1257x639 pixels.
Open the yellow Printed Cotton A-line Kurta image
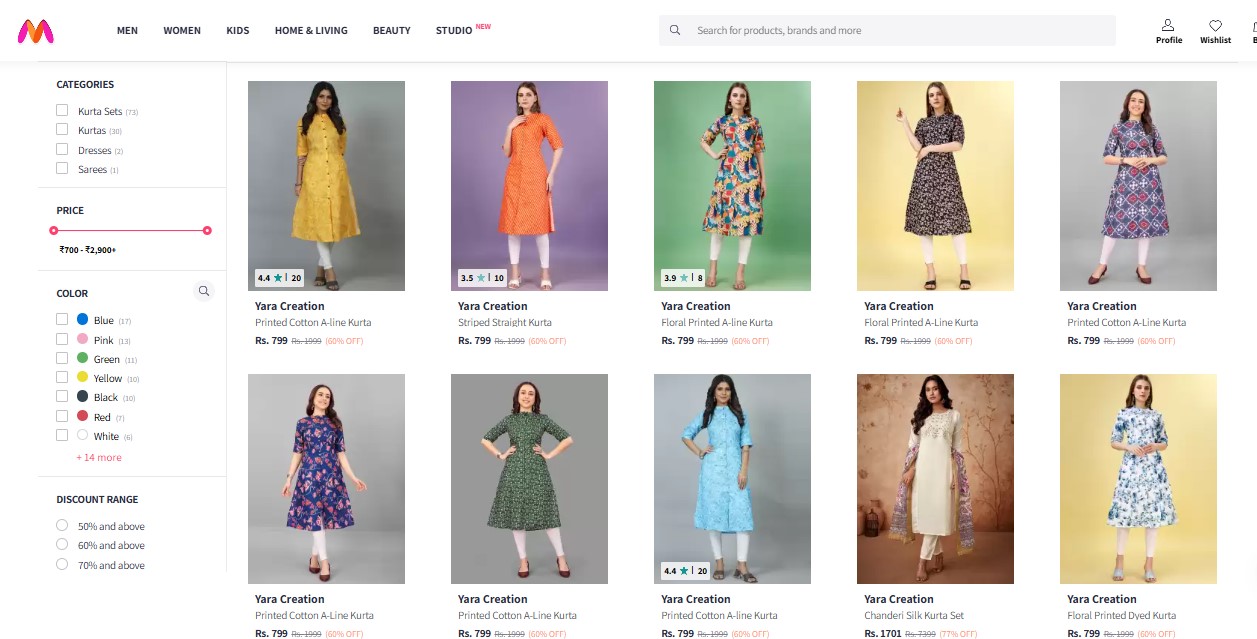tap(326, 186)
